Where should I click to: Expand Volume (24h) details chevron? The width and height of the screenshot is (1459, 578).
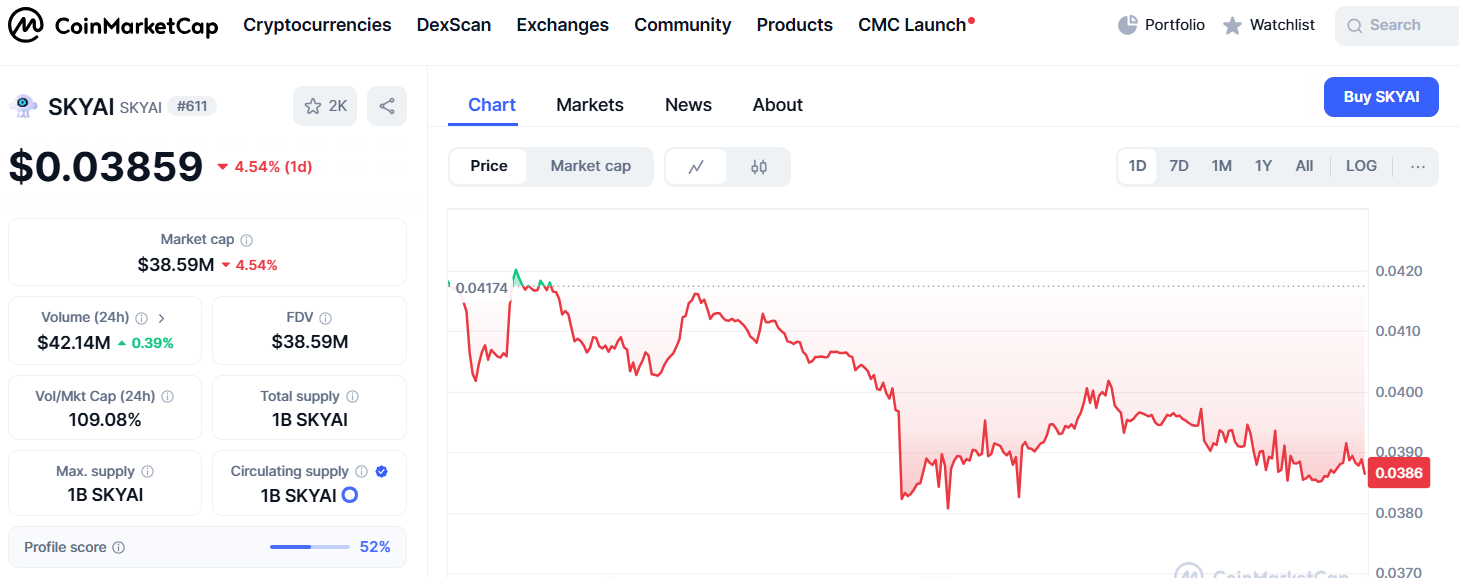pos(162,318)
